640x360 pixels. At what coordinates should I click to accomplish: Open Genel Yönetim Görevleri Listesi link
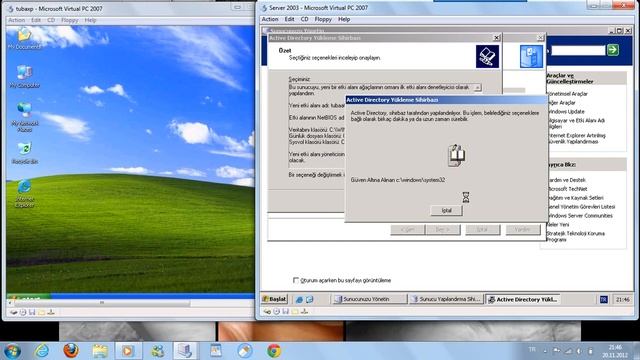pos(581,207)
